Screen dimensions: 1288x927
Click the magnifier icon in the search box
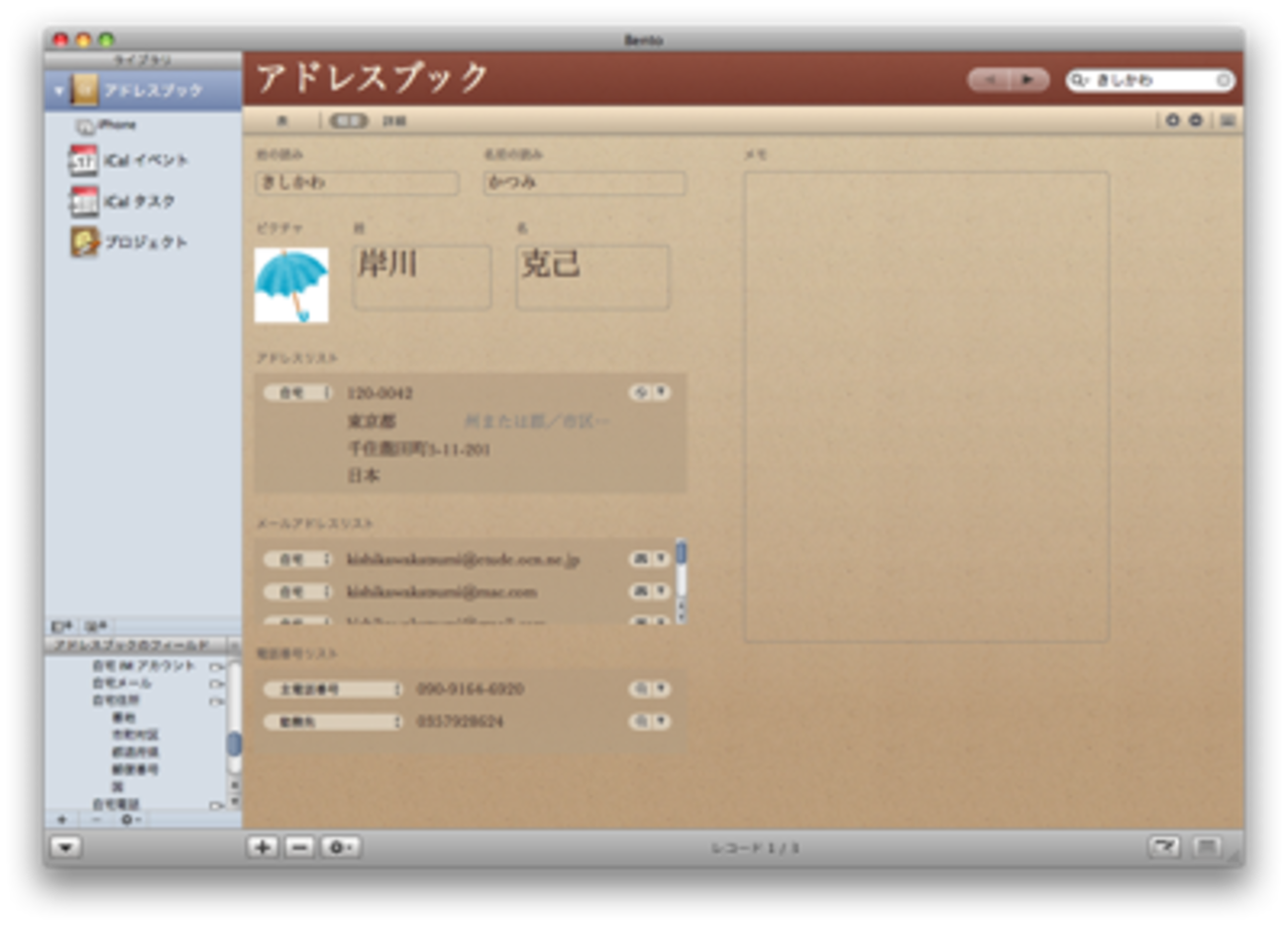point(1080,80)
